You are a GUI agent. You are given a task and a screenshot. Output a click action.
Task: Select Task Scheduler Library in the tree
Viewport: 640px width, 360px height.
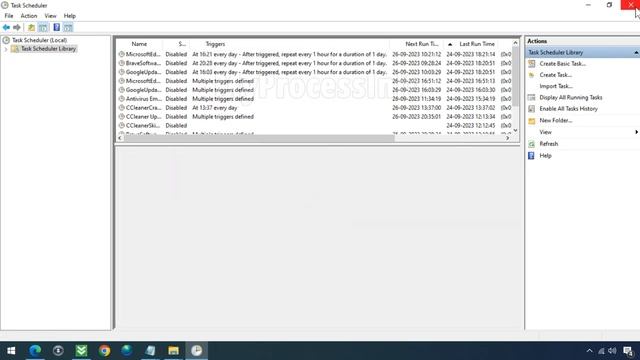click(x=48, y=49)
